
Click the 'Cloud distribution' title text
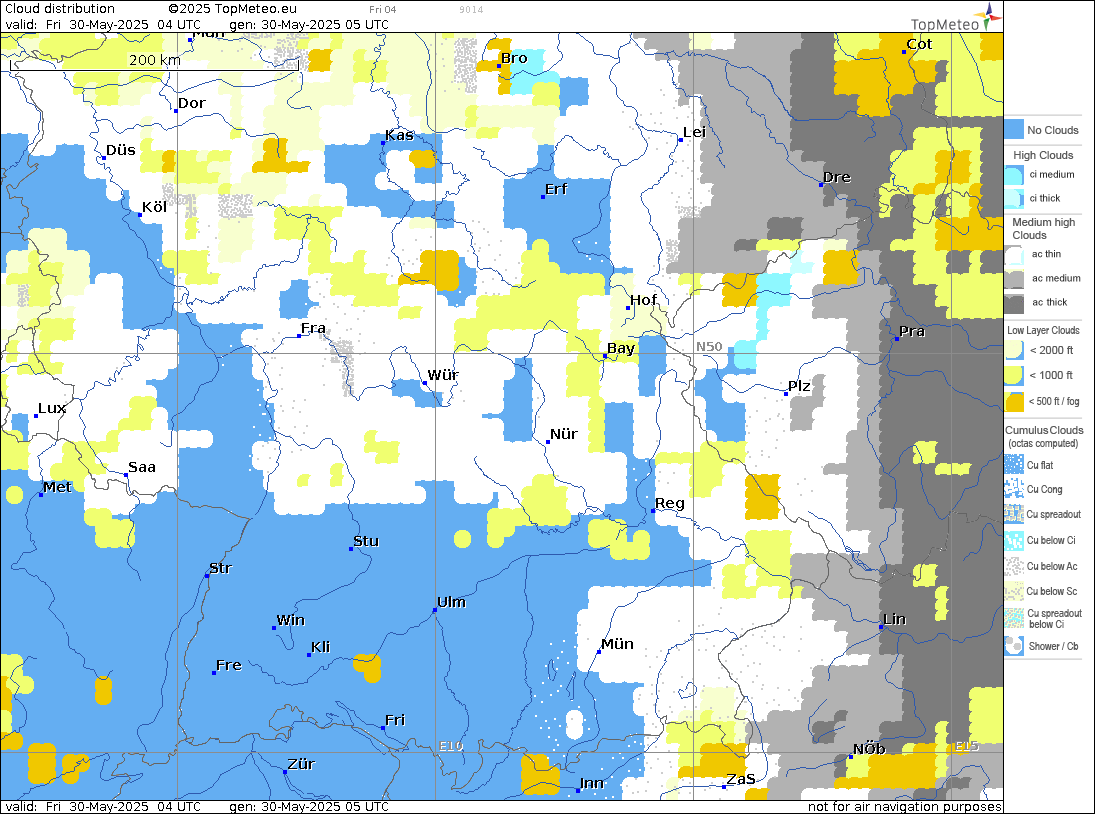[60, 9]
